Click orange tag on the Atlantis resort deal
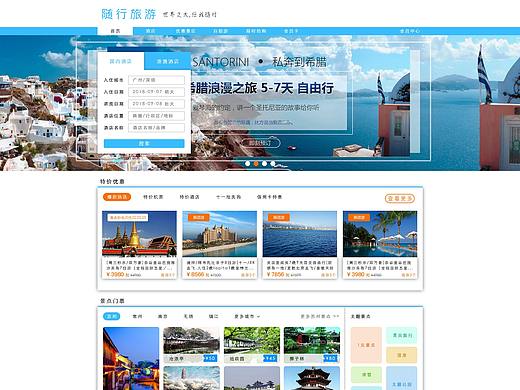This screenshot has width=520, height=390. click(x=199, y=217)
